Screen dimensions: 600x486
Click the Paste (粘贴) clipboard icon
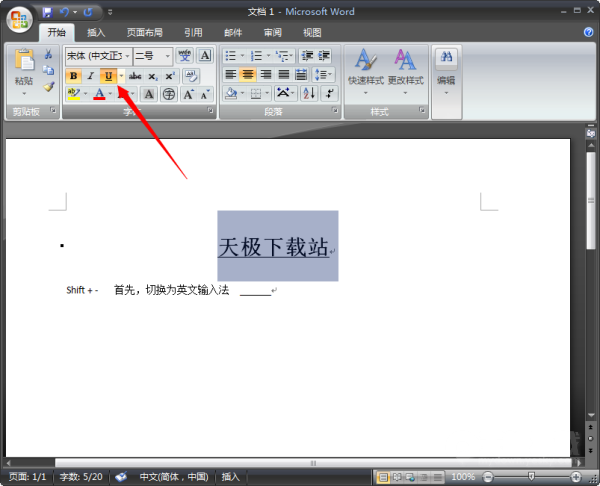click(x=24, y=60)
